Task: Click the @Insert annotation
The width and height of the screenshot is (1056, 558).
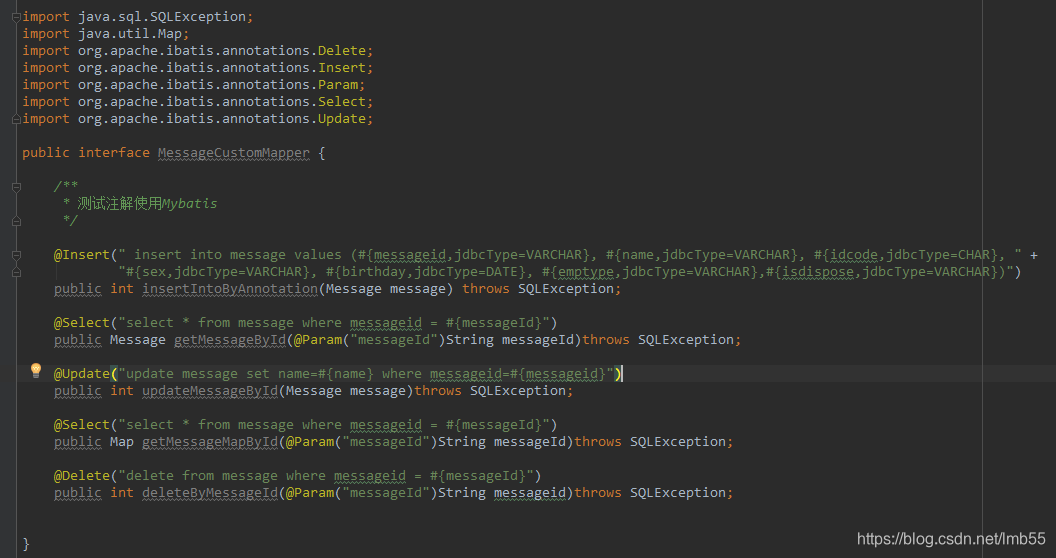Action: (x=81, y=255)
